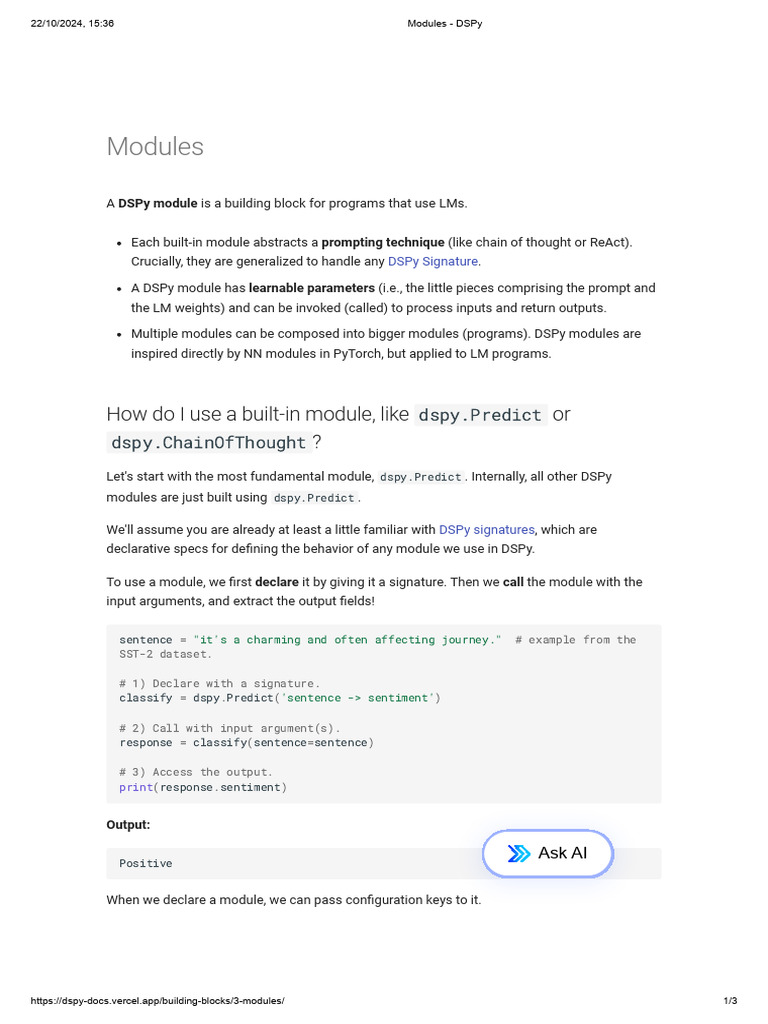Click the Positive output code block

coord(146,863)
